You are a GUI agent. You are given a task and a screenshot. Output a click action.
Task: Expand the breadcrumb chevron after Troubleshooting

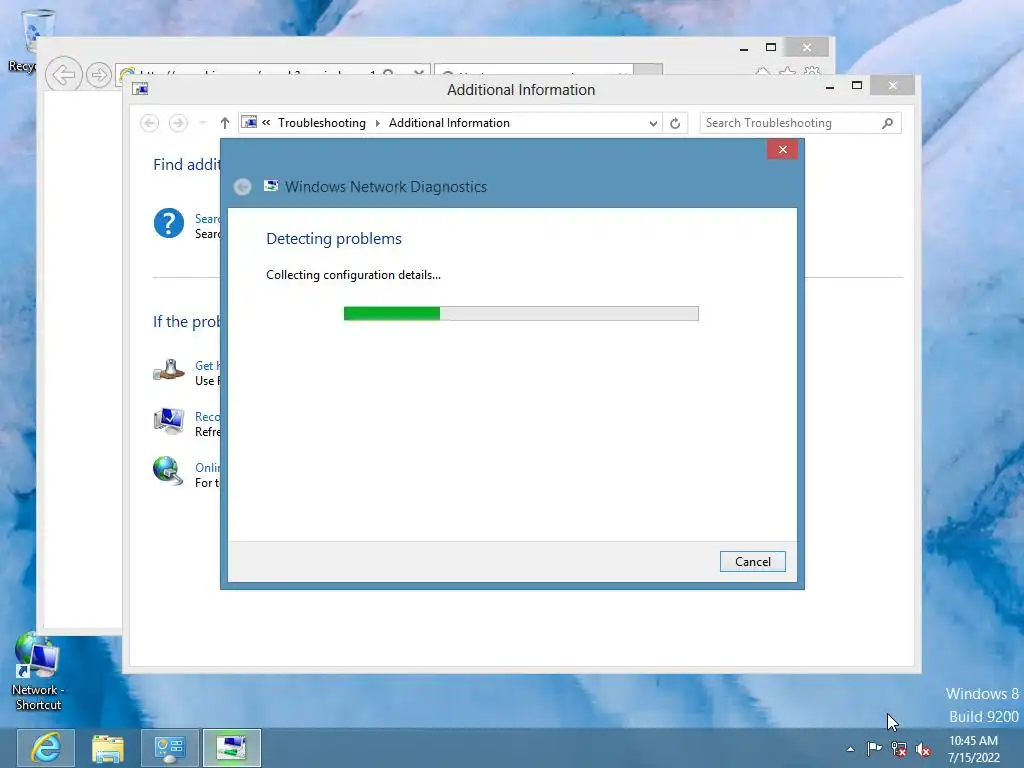coord(377,123)
